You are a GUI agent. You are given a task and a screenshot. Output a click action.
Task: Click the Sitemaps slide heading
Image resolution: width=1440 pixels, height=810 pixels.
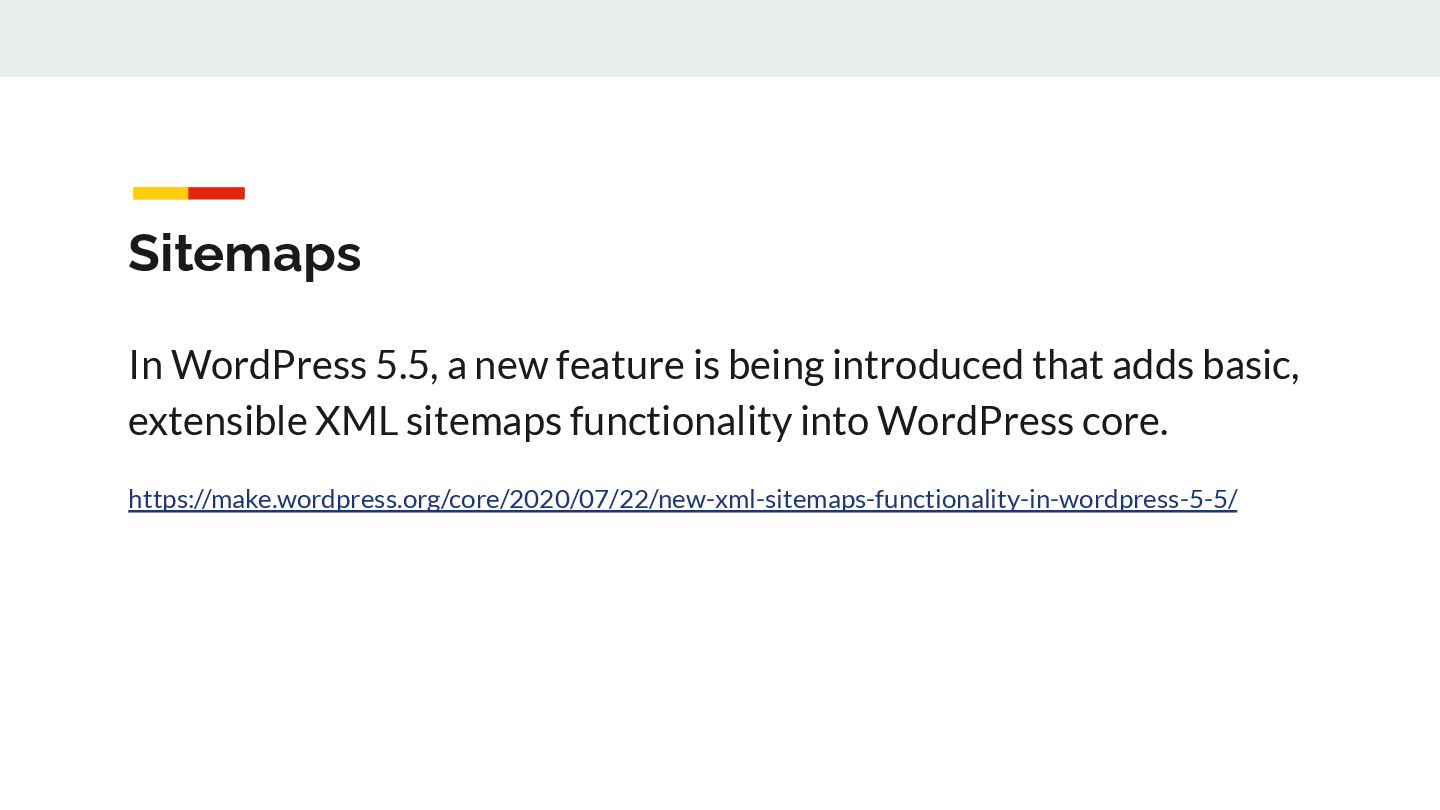click(x=245, y=252)
